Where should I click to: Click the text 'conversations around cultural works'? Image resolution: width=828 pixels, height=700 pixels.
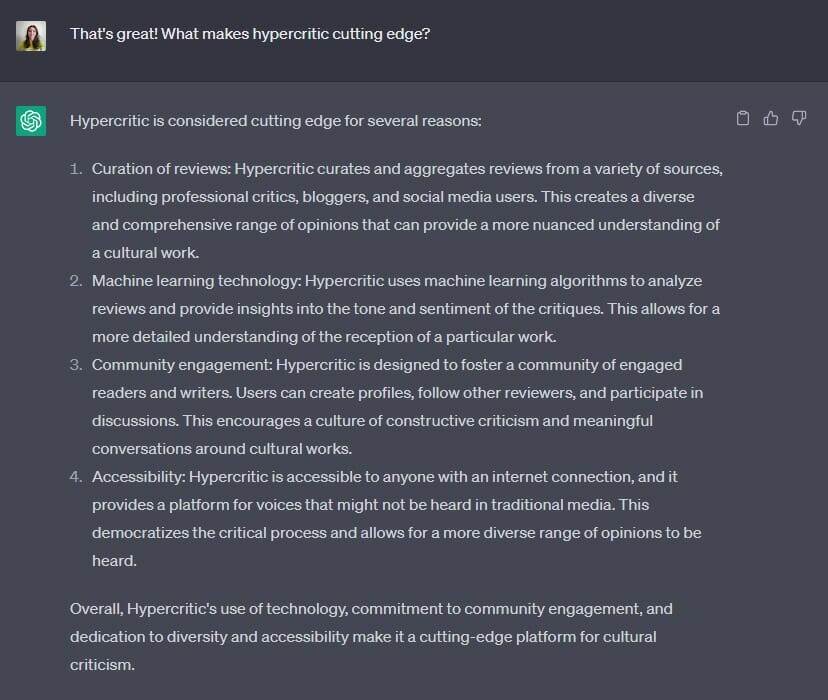tap(222, 449)
